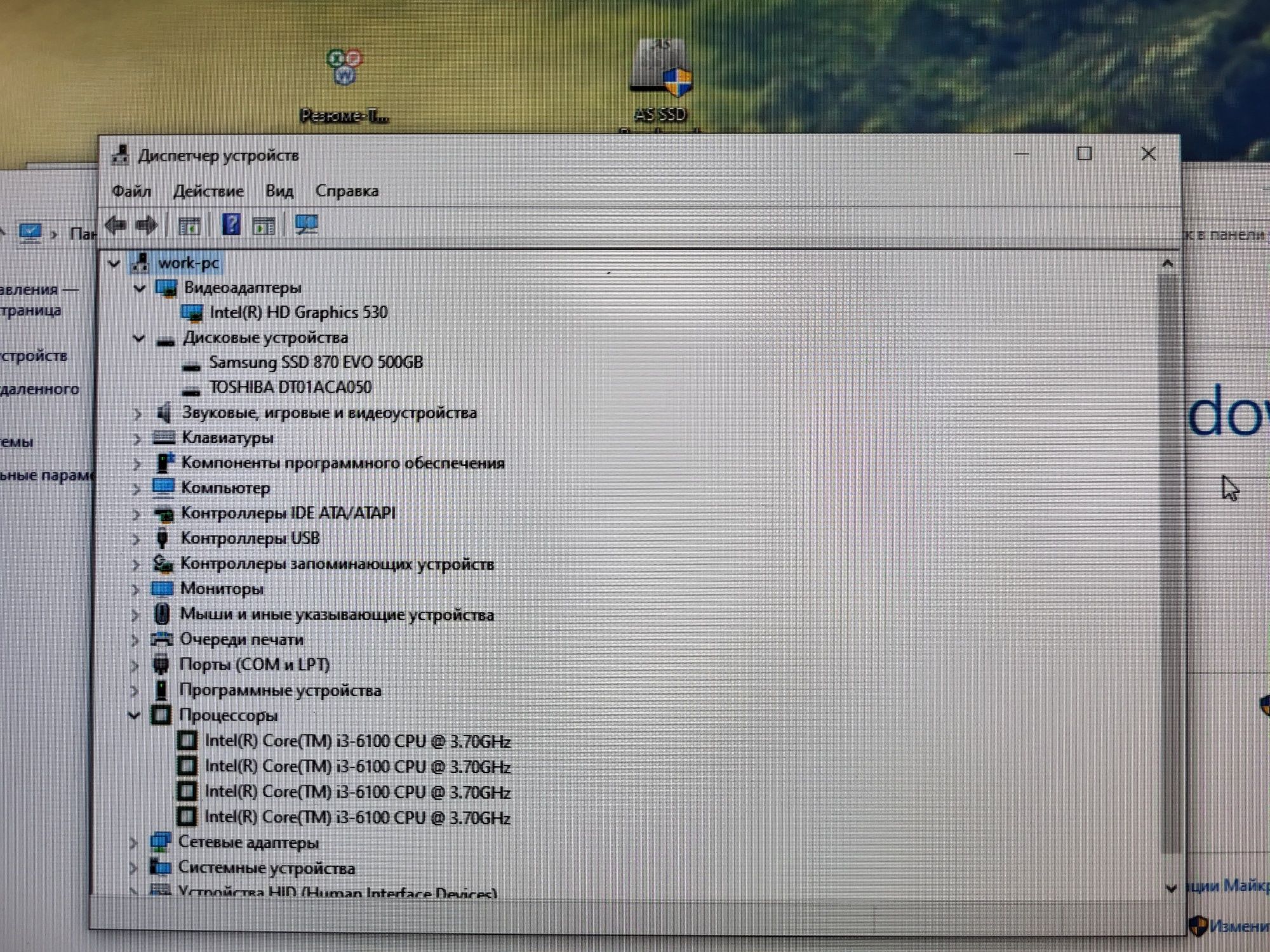Viewport: 1270px width, 952px height.
Task: Click the scrollbar down arrow in device tree
Action: [1172, 889]
